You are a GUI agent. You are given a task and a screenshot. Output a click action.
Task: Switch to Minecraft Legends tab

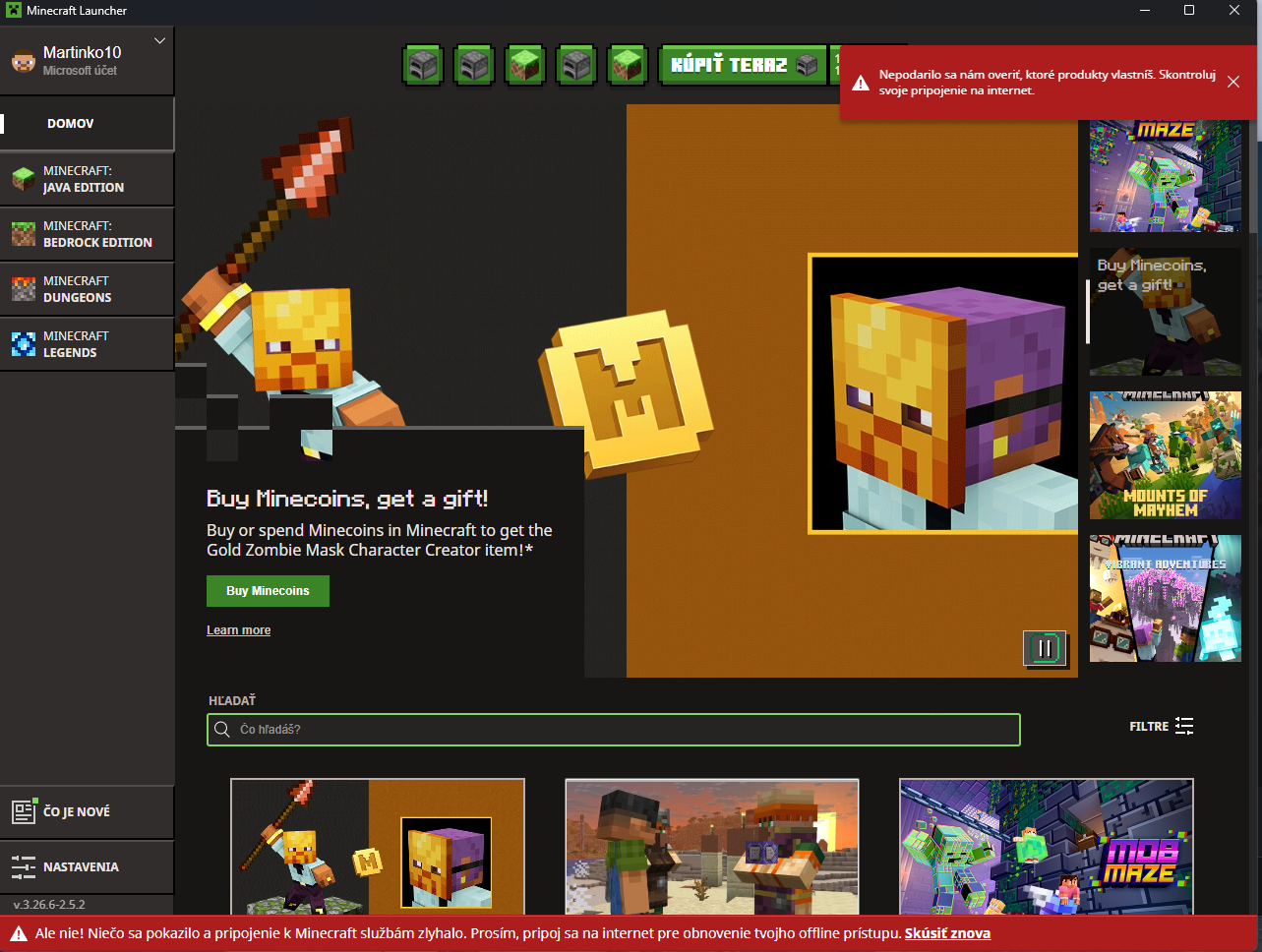[x=88, y=344]
